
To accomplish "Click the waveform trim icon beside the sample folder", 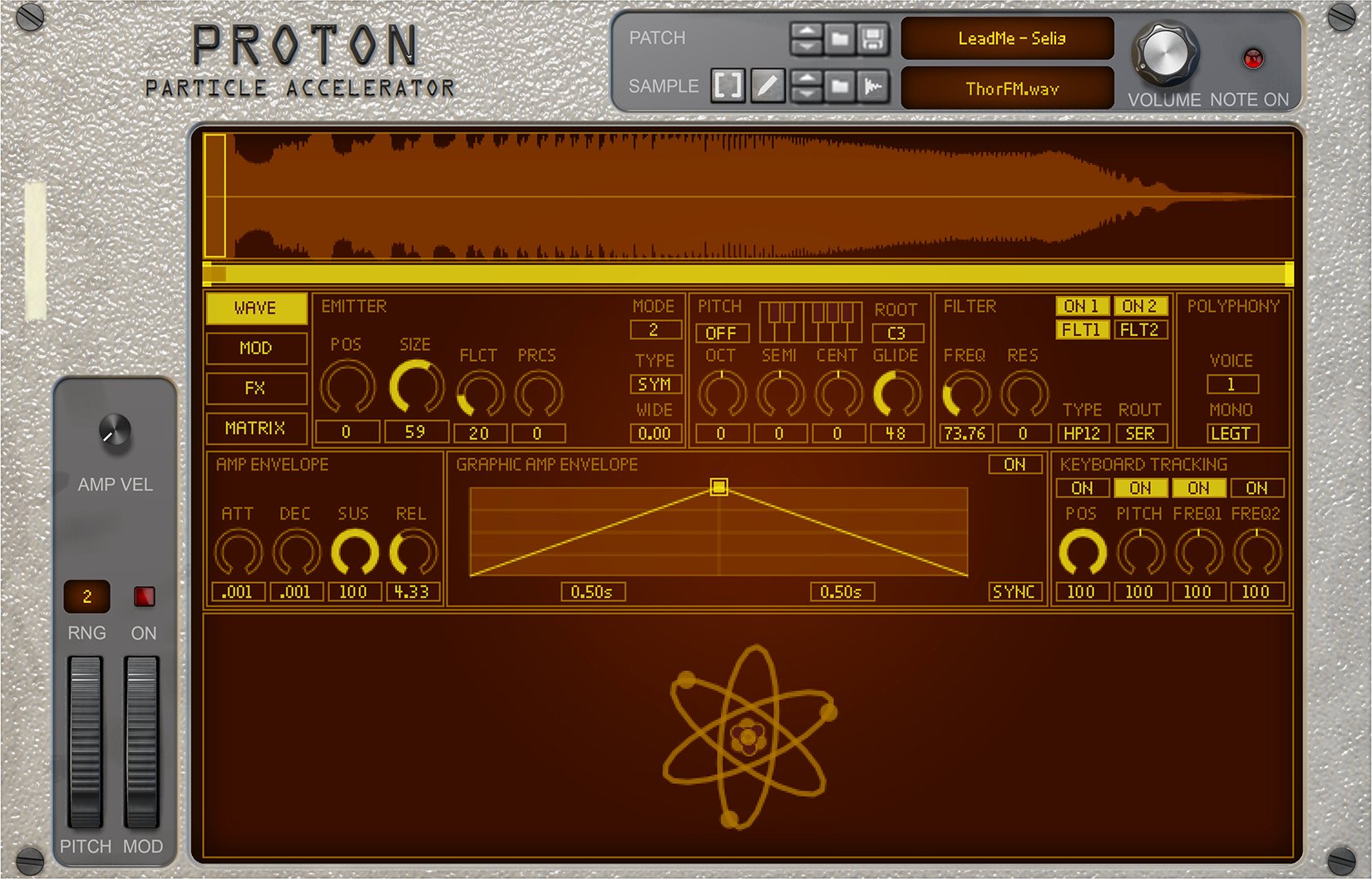I will coord(872,86).
